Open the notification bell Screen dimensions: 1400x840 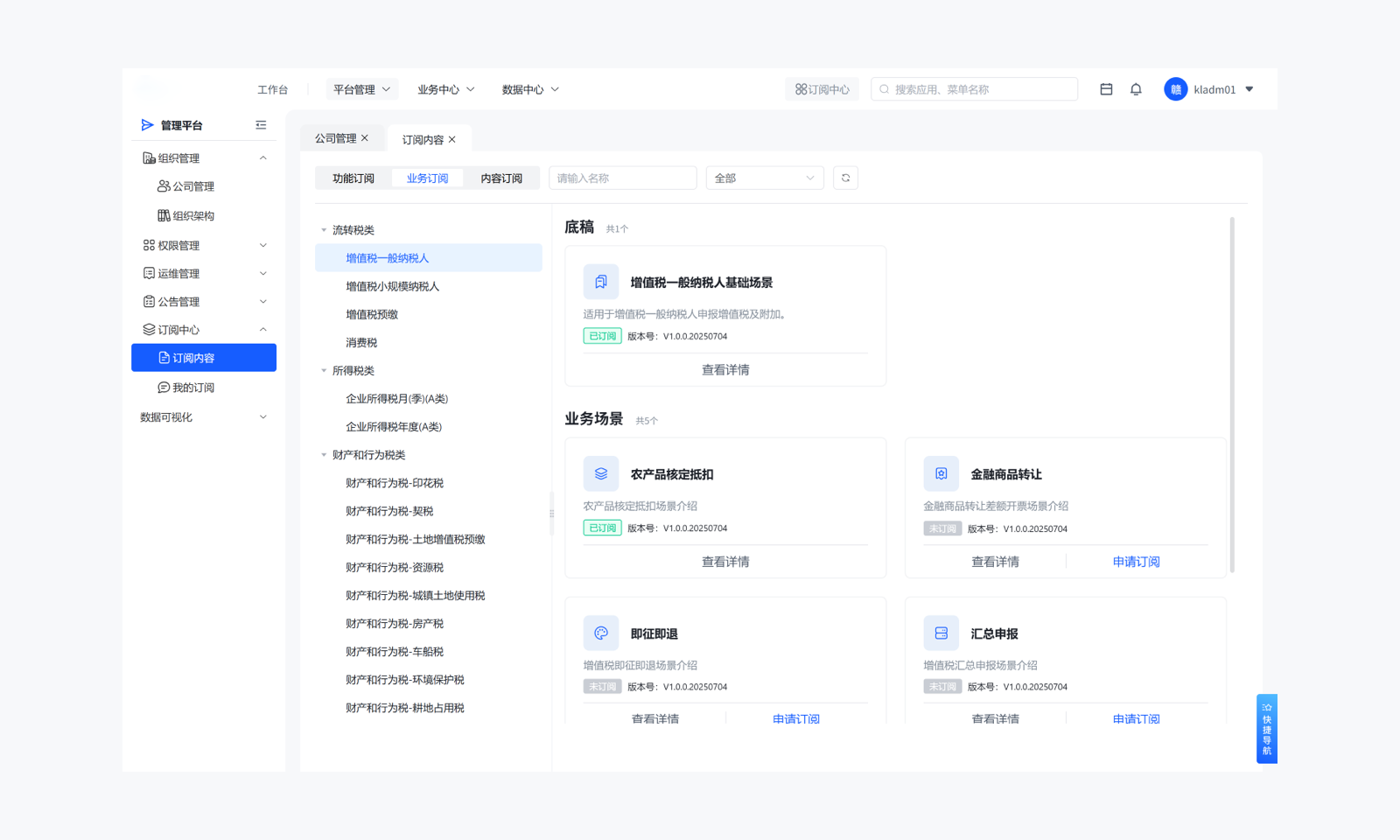pyautogui.click(x=1136, y=89)
